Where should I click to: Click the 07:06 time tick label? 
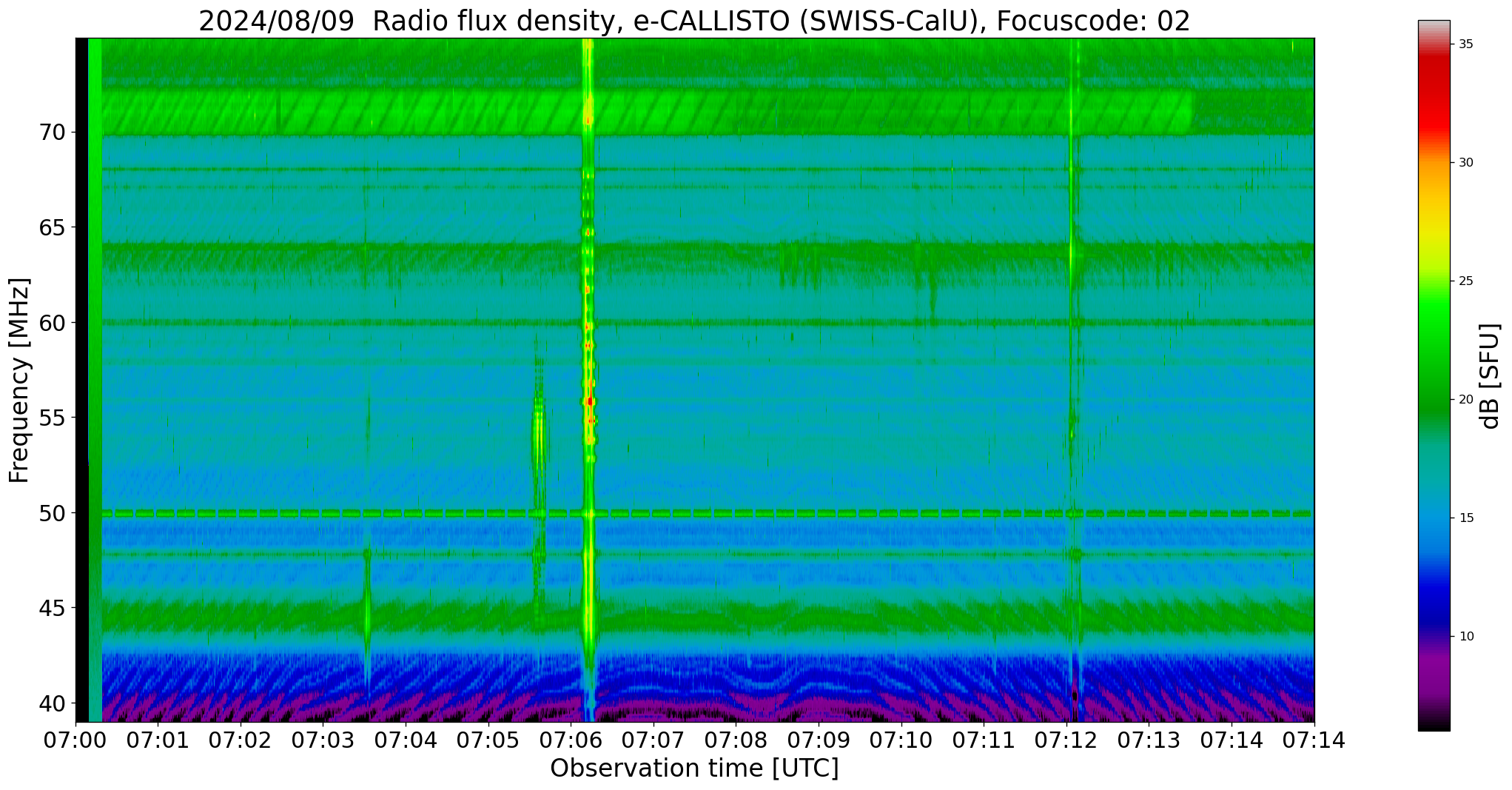tap(571, 740)
